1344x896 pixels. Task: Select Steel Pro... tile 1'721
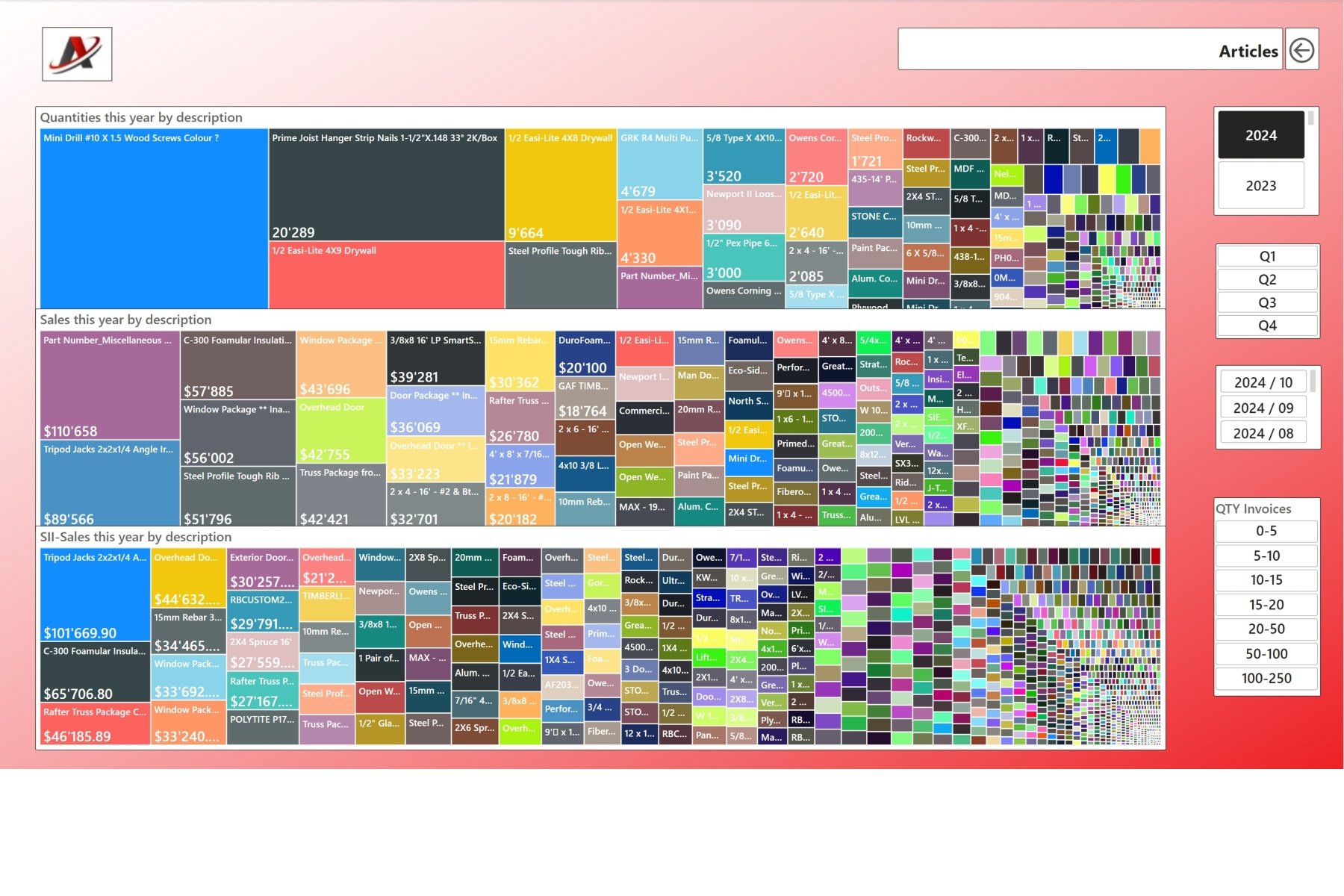pyautogui.click(x=874, y=149)
